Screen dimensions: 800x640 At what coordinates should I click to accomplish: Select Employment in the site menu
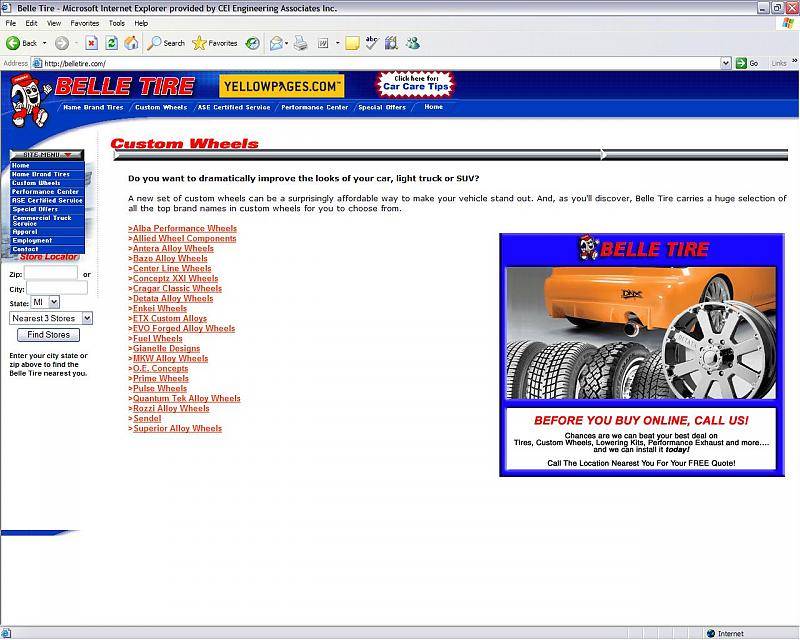47,240
